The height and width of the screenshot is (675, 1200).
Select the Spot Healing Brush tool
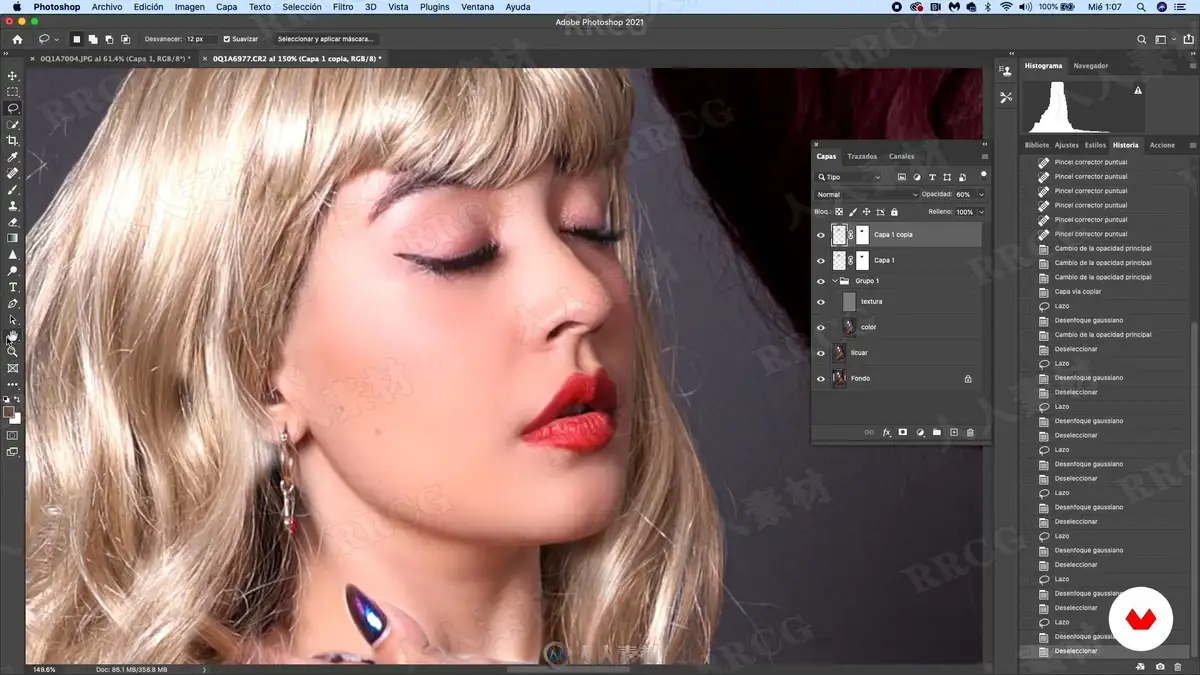pyautogui.click(x=13, y=173)
